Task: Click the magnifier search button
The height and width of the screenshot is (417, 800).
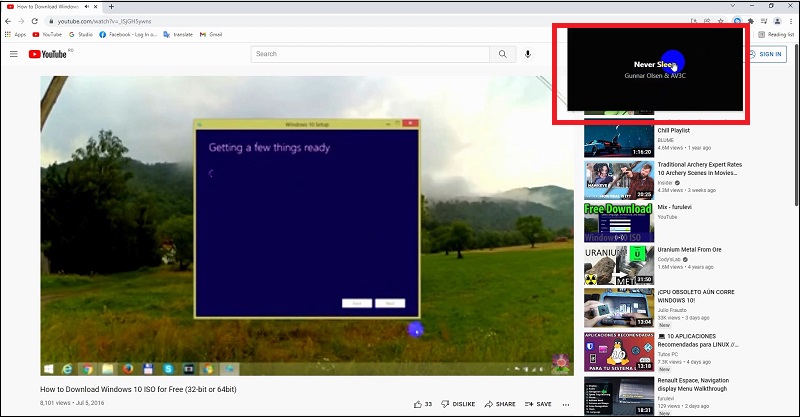Action: [501, 54]
